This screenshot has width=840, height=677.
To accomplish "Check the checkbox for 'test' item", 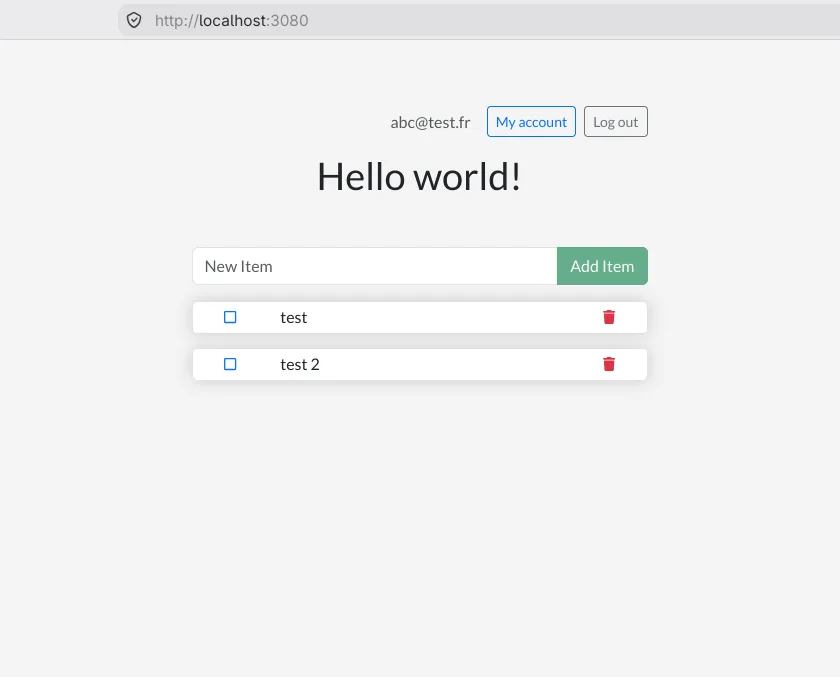I will [x=230, y=317].
